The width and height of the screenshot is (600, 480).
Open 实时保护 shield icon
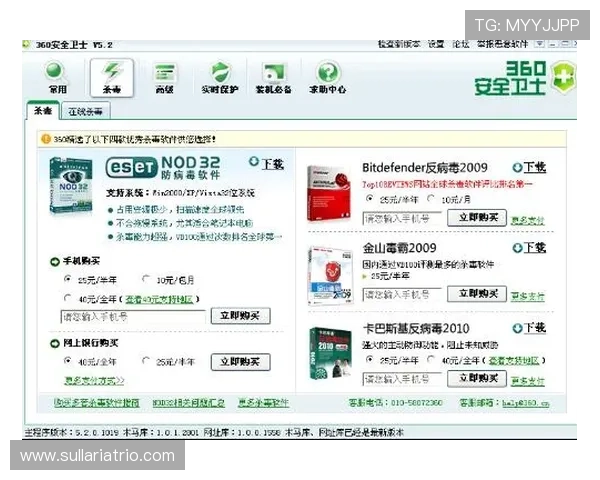220,78
